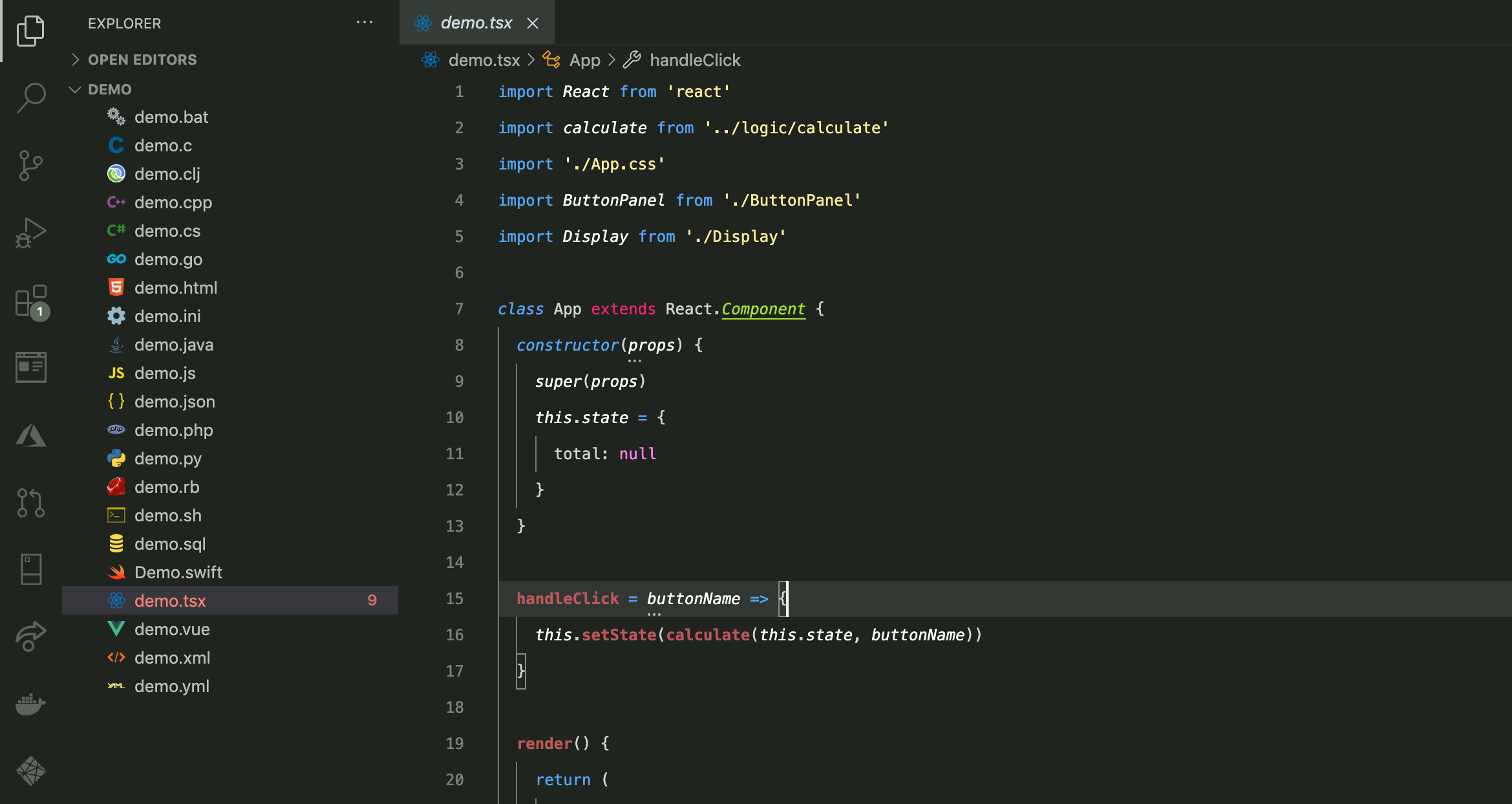Click the wrench icon before handleClick

632,60
